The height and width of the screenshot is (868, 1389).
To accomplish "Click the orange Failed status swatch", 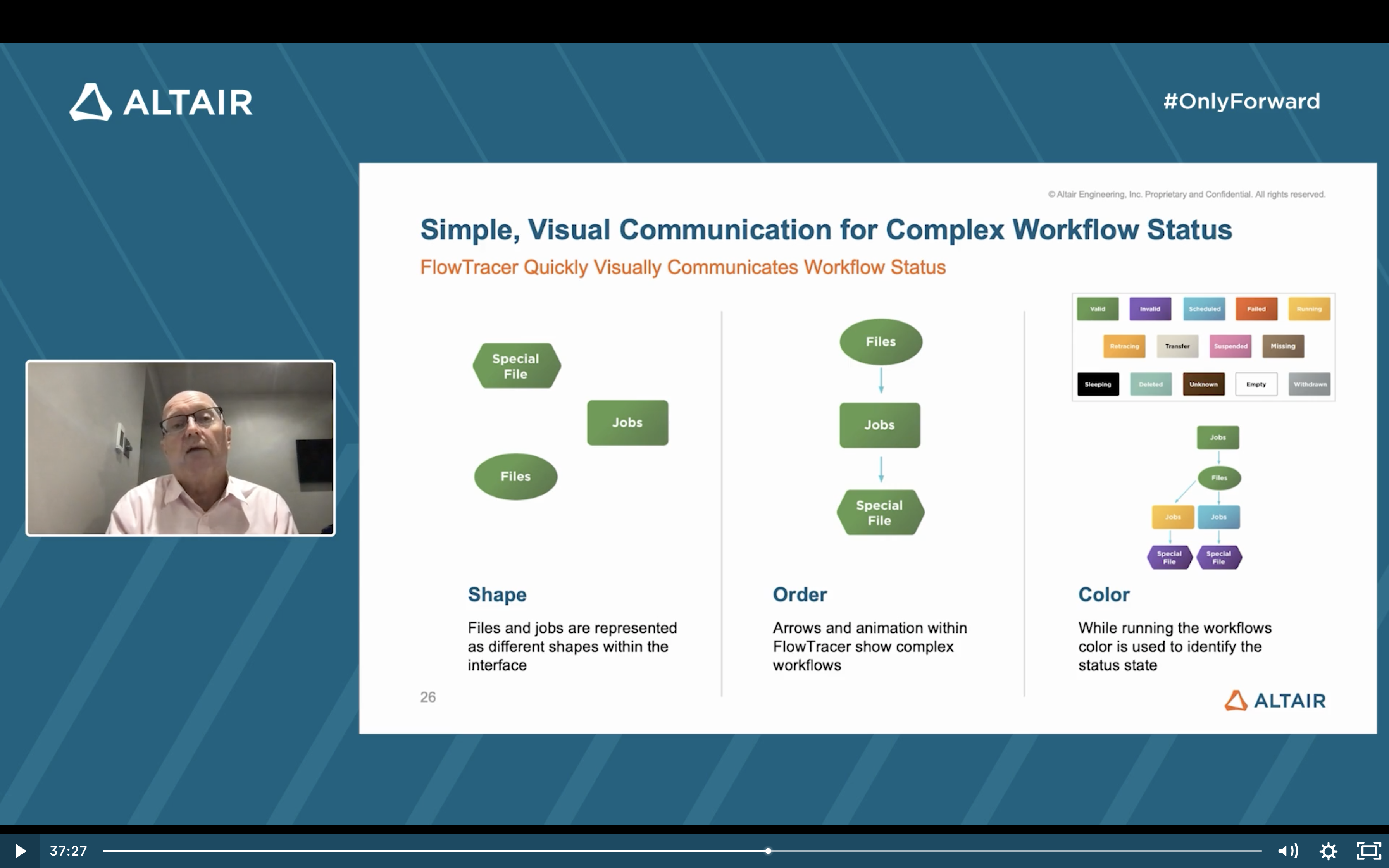I will click(x=1256, y=309).
